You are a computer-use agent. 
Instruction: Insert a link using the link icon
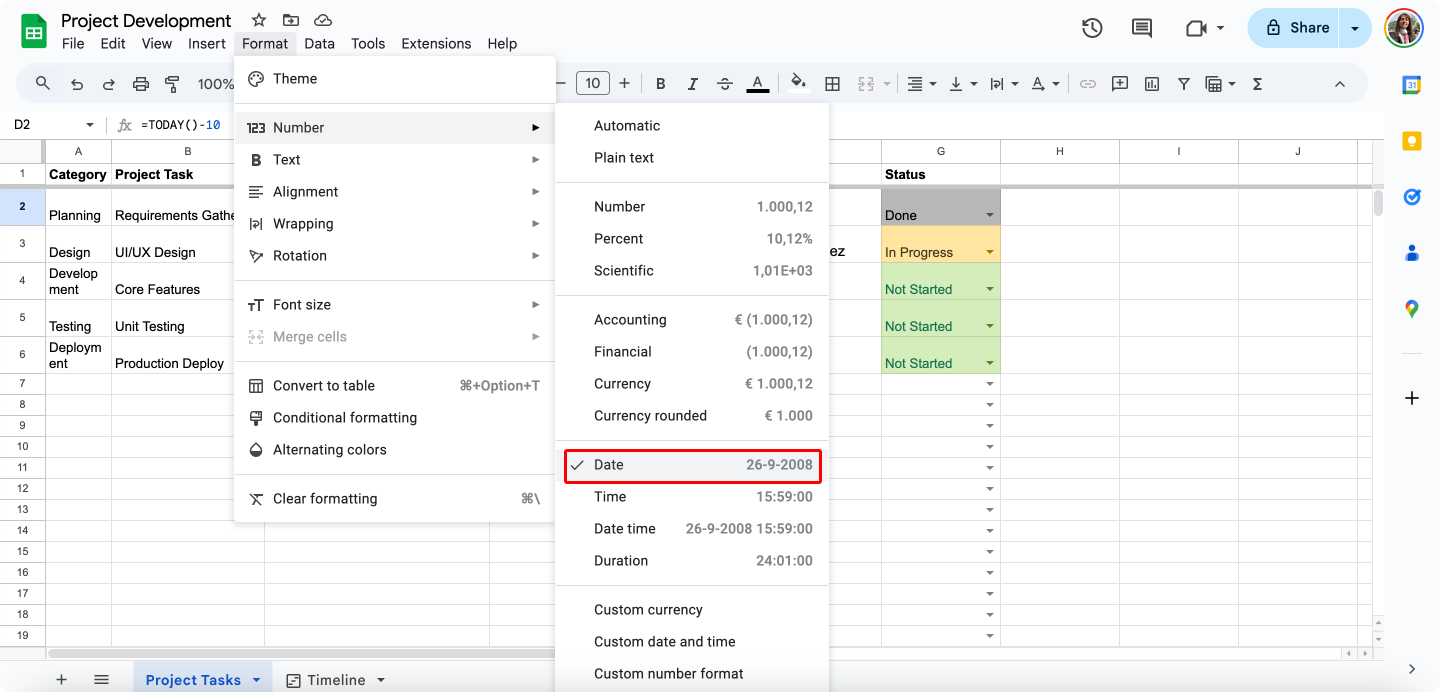pos(1088,83)
